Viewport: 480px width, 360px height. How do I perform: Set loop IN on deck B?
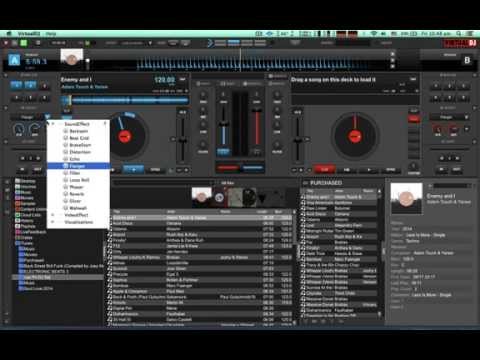(442, 170)
